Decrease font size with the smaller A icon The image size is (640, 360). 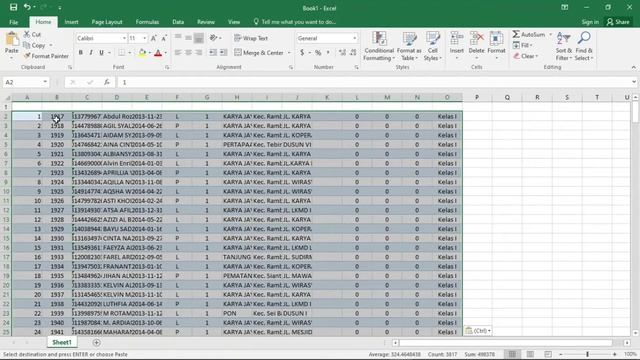(164, 38)
